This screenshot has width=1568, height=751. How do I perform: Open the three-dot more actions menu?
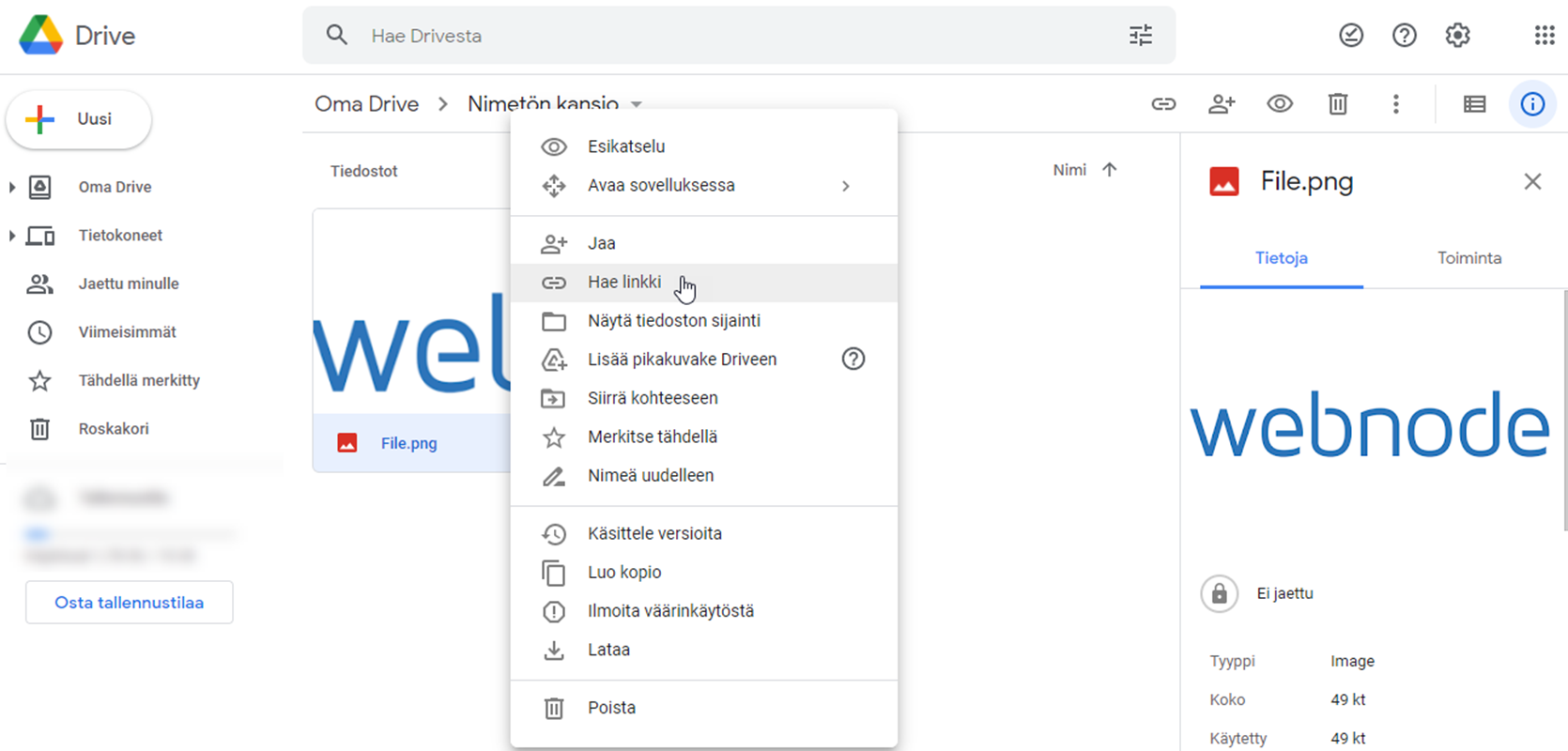(1395, 104)
